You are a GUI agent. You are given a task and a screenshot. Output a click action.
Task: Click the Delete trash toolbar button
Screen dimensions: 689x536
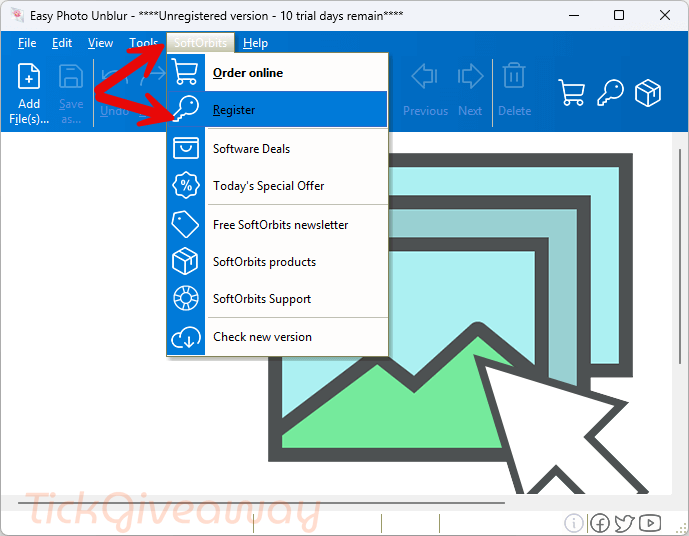tap(514, 91)
